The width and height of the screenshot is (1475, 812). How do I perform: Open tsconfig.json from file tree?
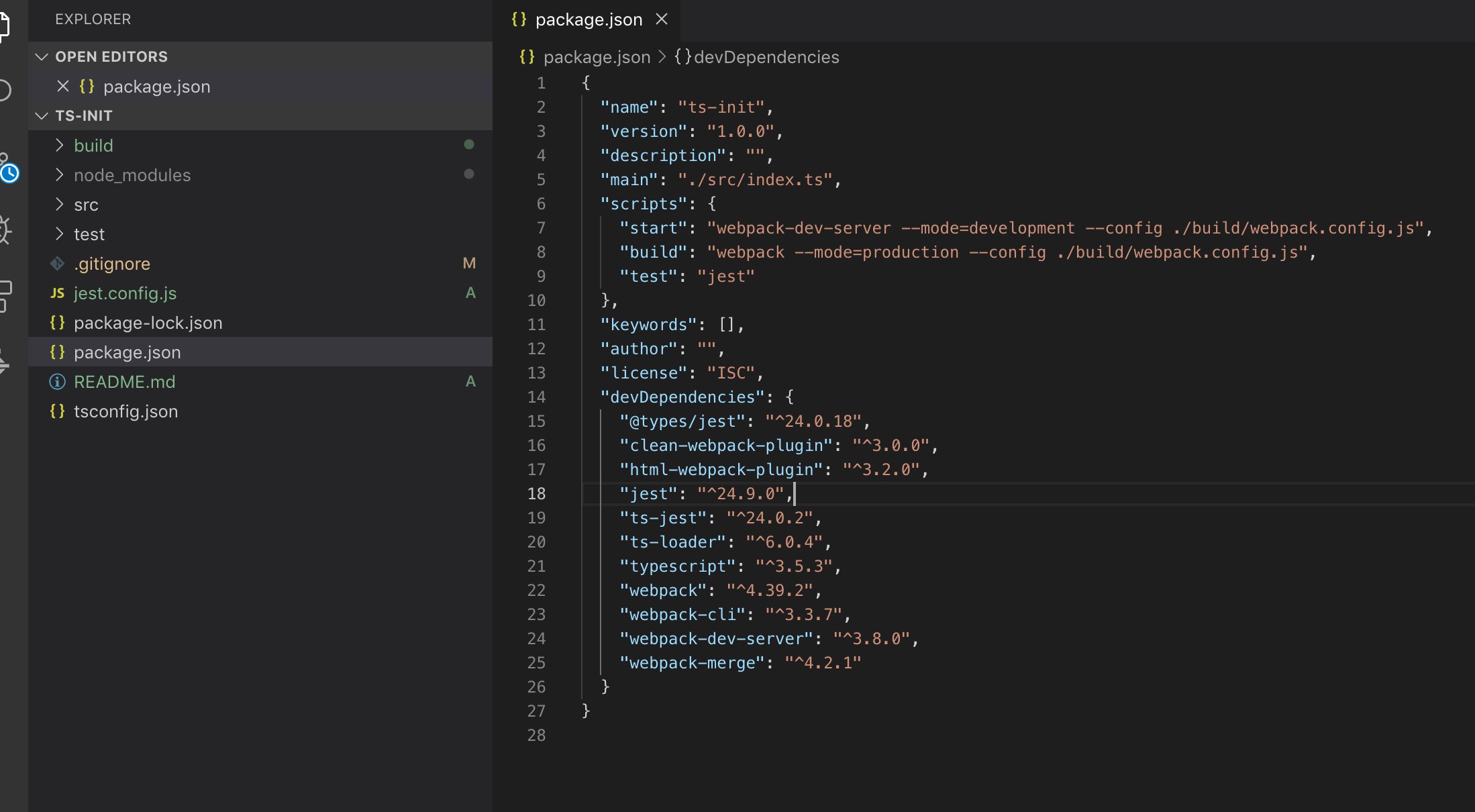[x=125, y=411]
